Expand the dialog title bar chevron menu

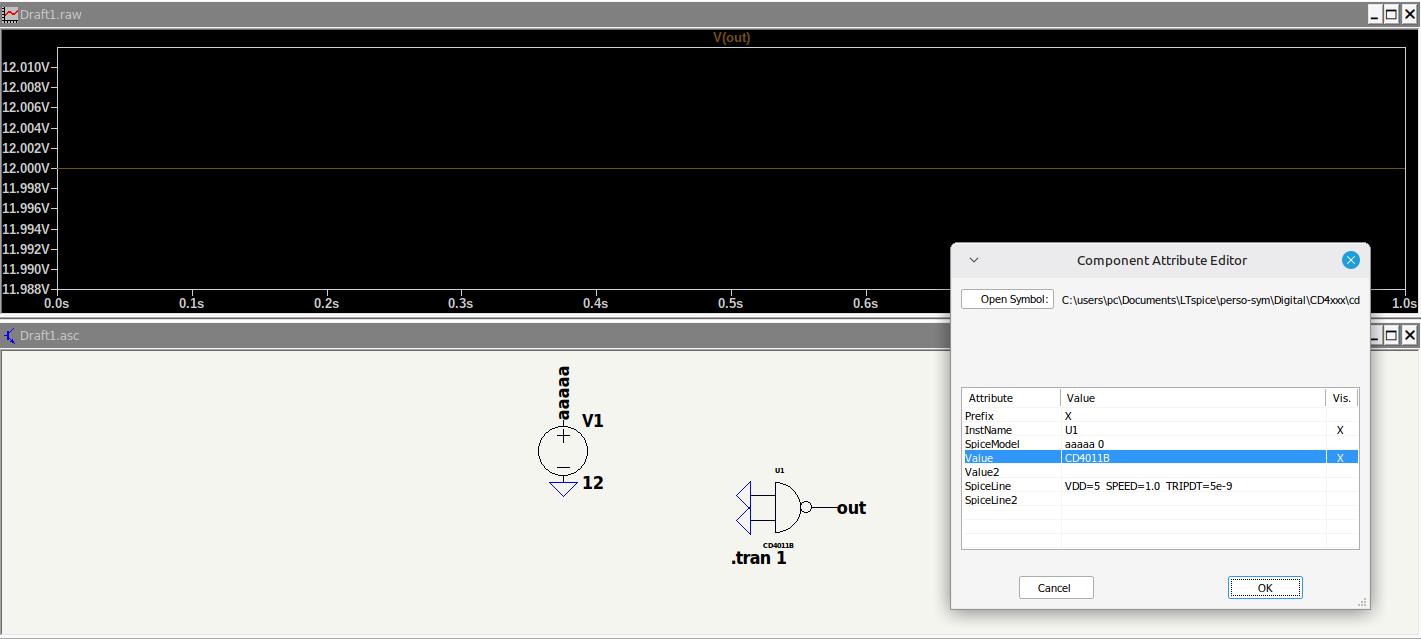974,260
